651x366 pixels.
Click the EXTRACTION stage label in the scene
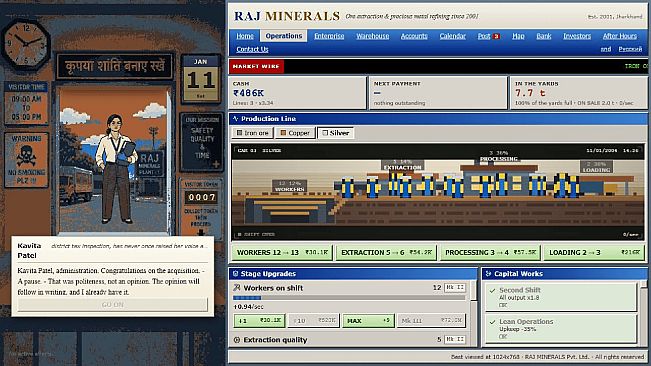click(x=402, y=164)
